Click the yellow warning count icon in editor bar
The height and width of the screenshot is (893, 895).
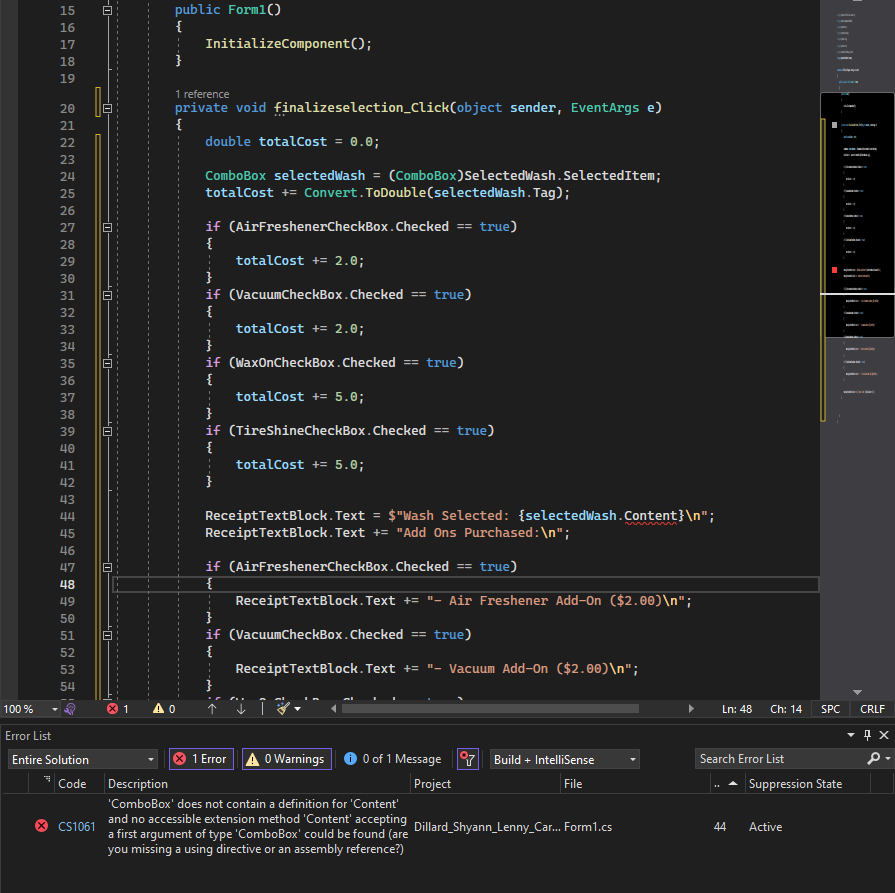158,709
